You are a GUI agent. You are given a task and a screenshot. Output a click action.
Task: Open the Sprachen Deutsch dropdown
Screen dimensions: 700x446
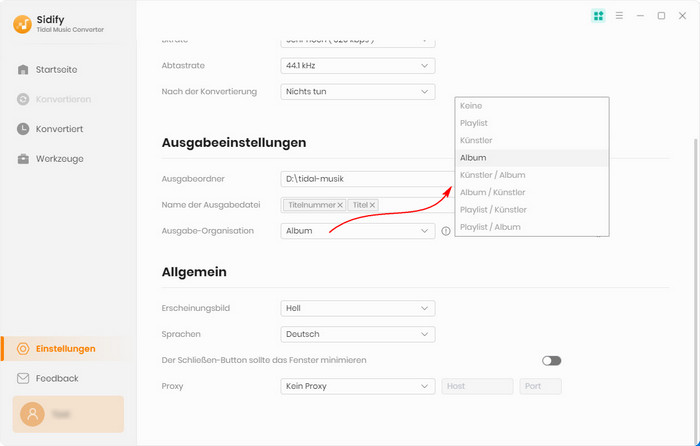tap(358, 334)
